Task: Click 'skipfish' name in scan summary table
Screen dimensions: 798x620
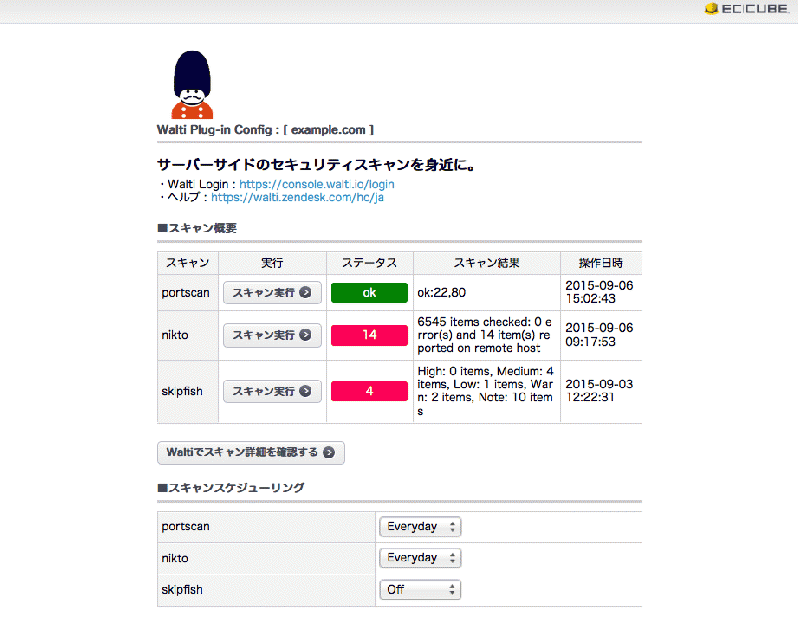Action: coord(182,391)
